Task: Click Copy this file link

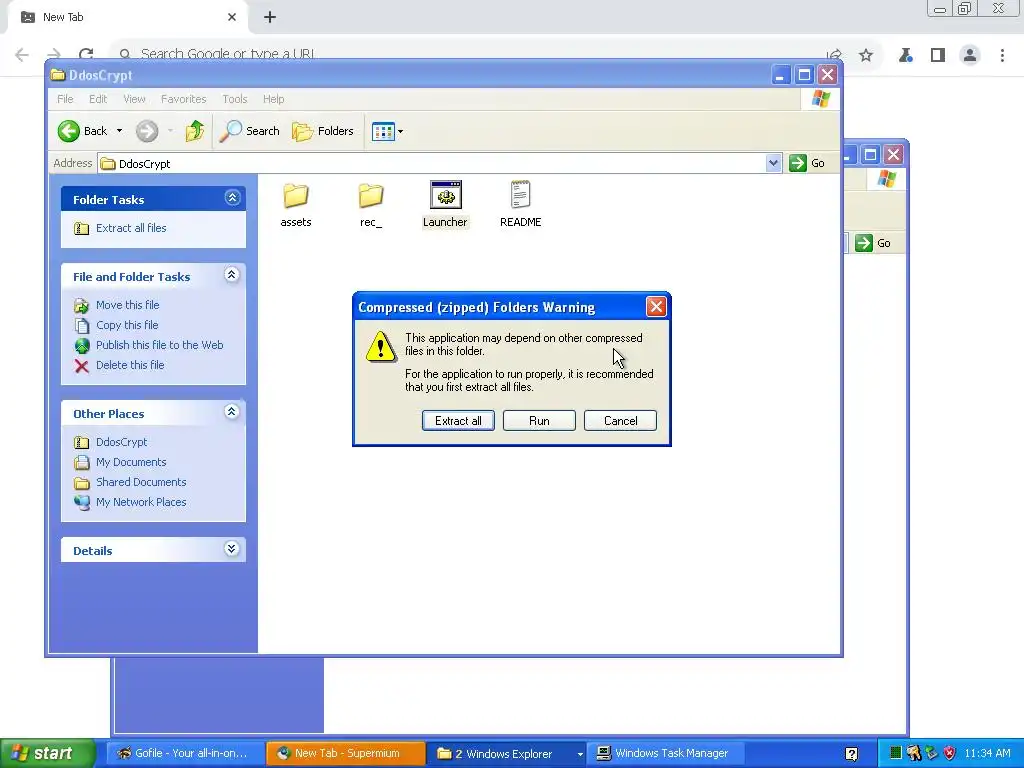Action: point(127,325)
